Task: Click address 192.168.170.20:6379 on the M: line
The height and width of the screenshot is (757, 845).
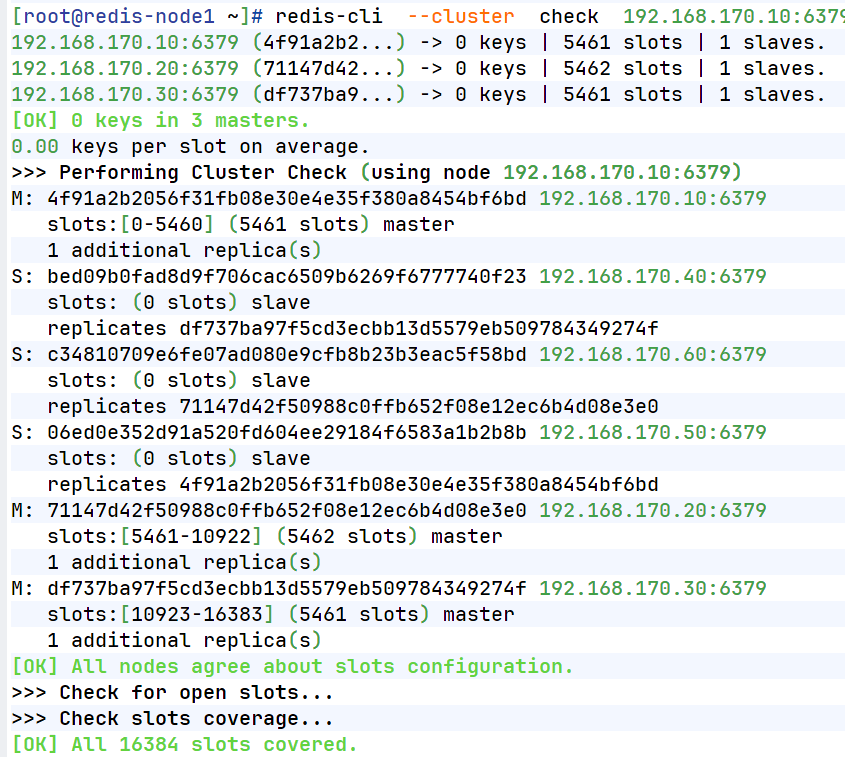Action: point(653,511)
